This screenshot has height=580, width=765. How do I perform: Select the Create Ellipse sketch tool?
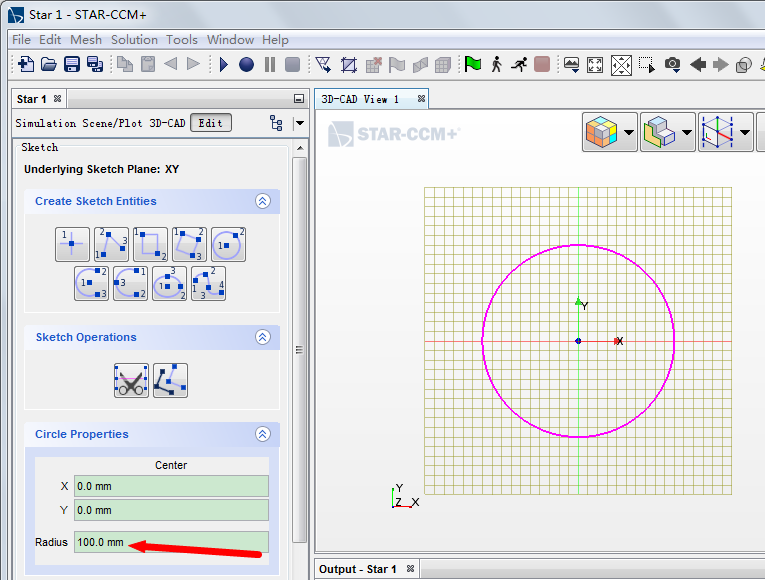[x=169, y=283]
